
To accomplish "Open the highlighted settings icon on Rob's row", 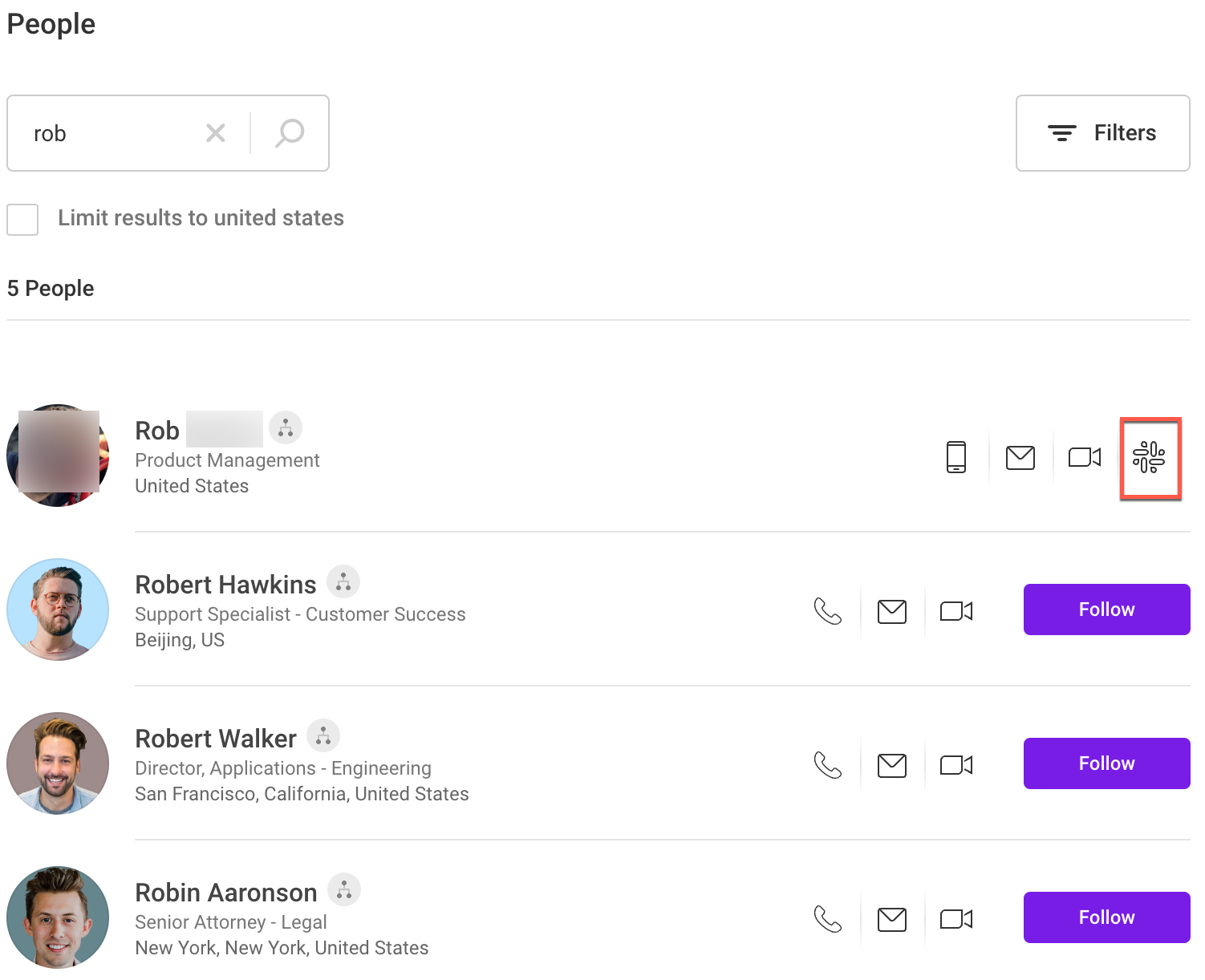I will tap(1150, 458).
